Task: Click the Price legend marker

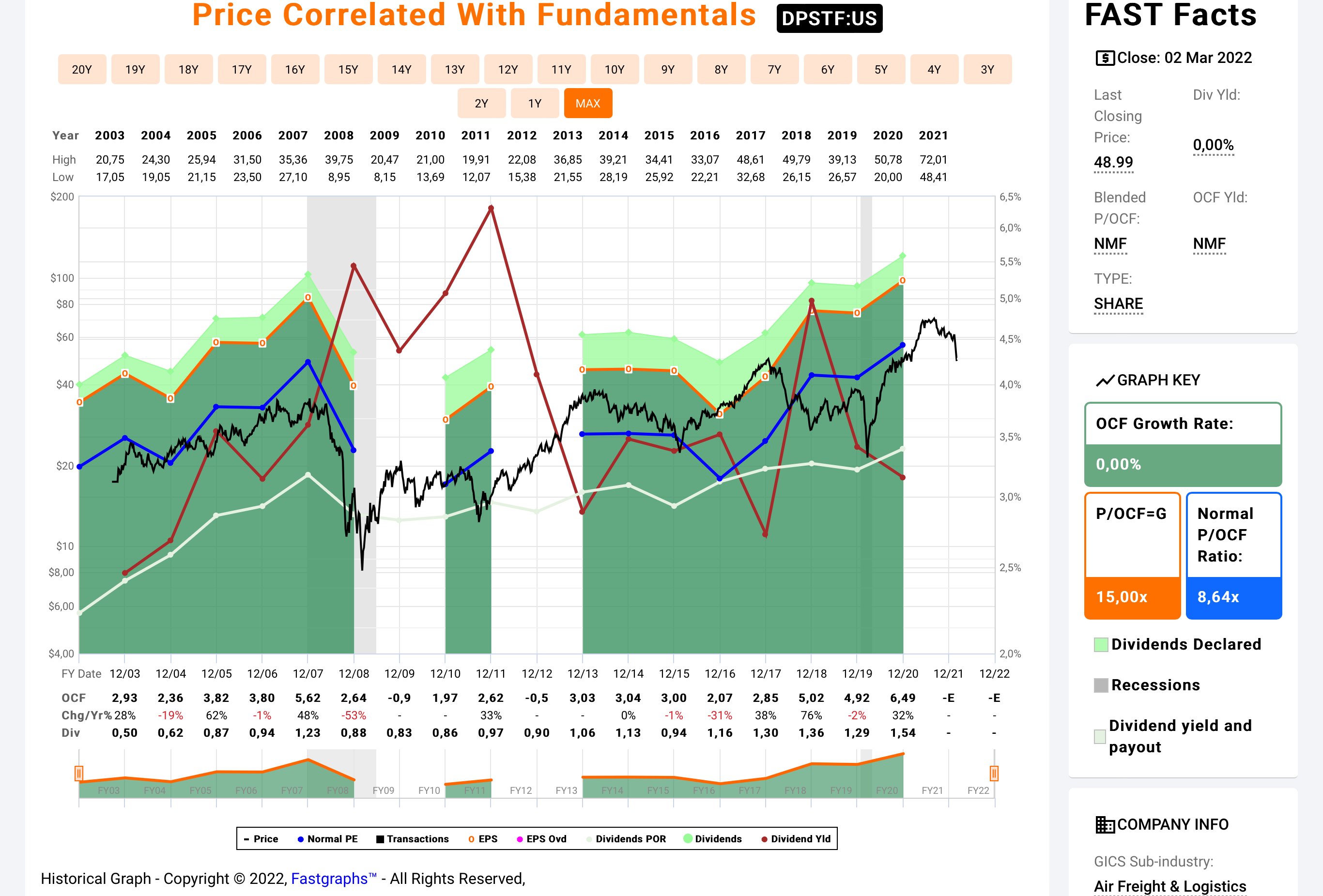Action: [246, 839]
